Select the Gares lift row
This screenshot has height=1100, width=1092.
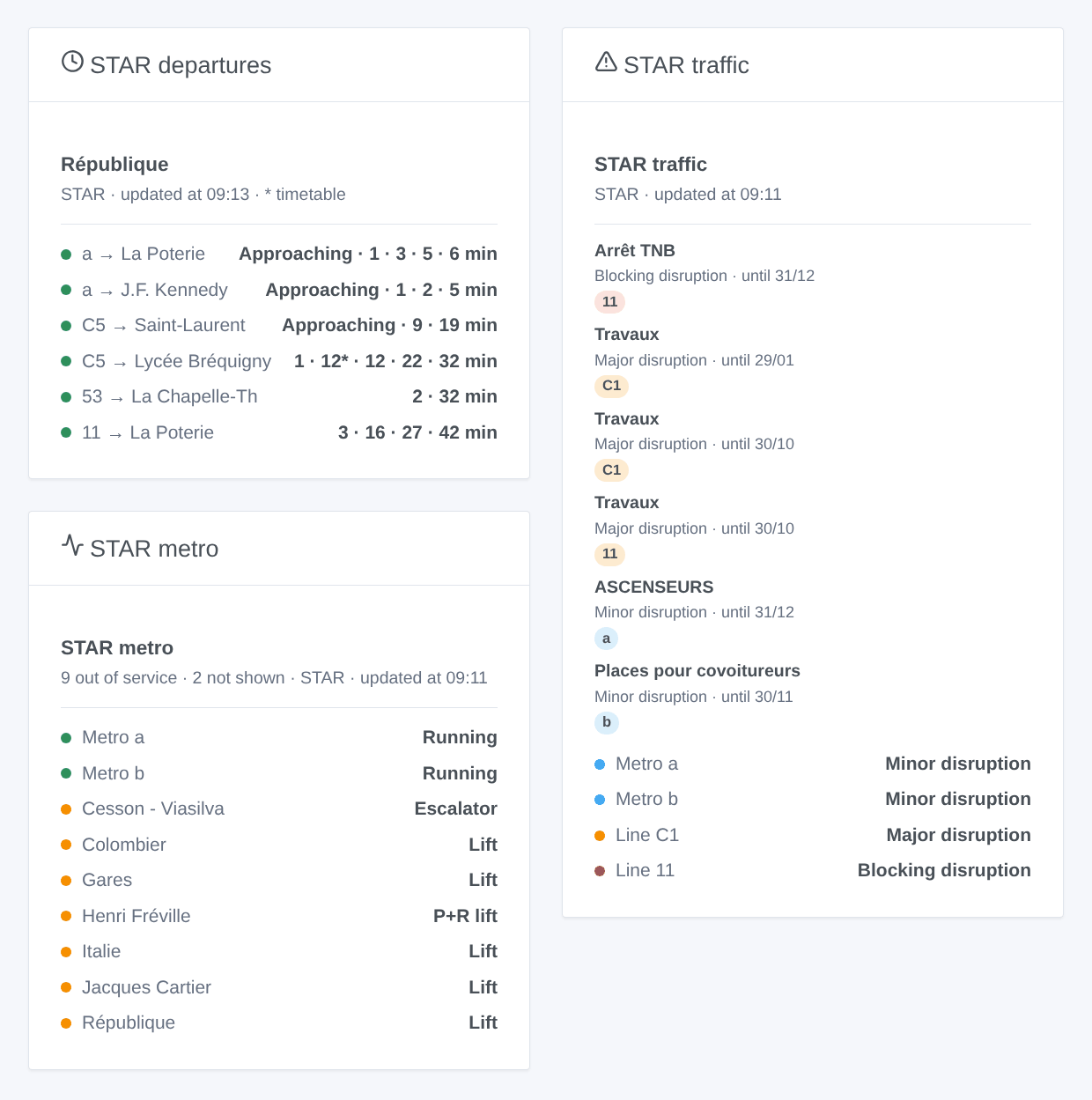pyautogui.click(x=279, y=880)
